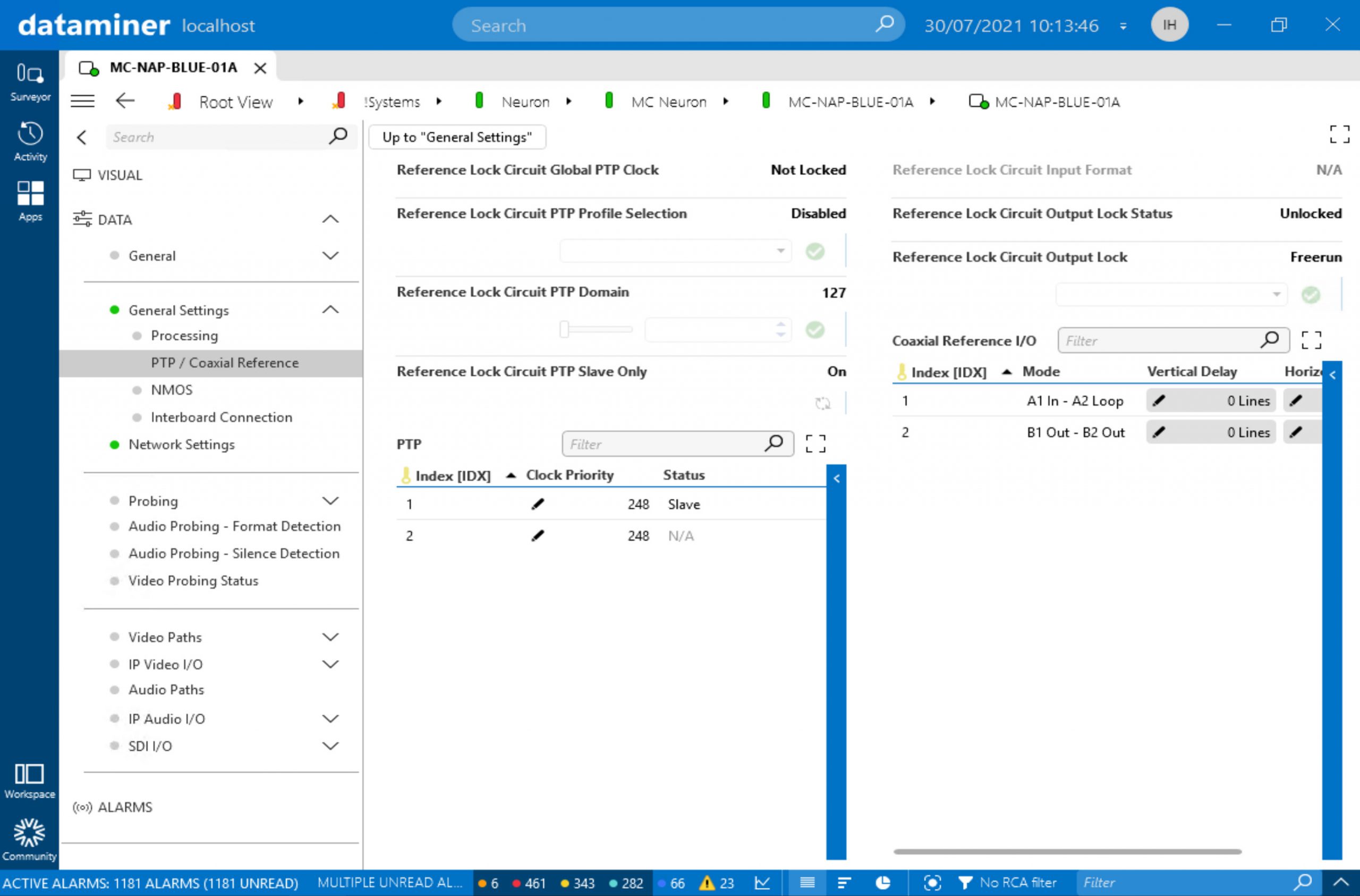1360x896 pixels.
Task: Collapse the General Settings section
Action: click(x=330, y=310)
